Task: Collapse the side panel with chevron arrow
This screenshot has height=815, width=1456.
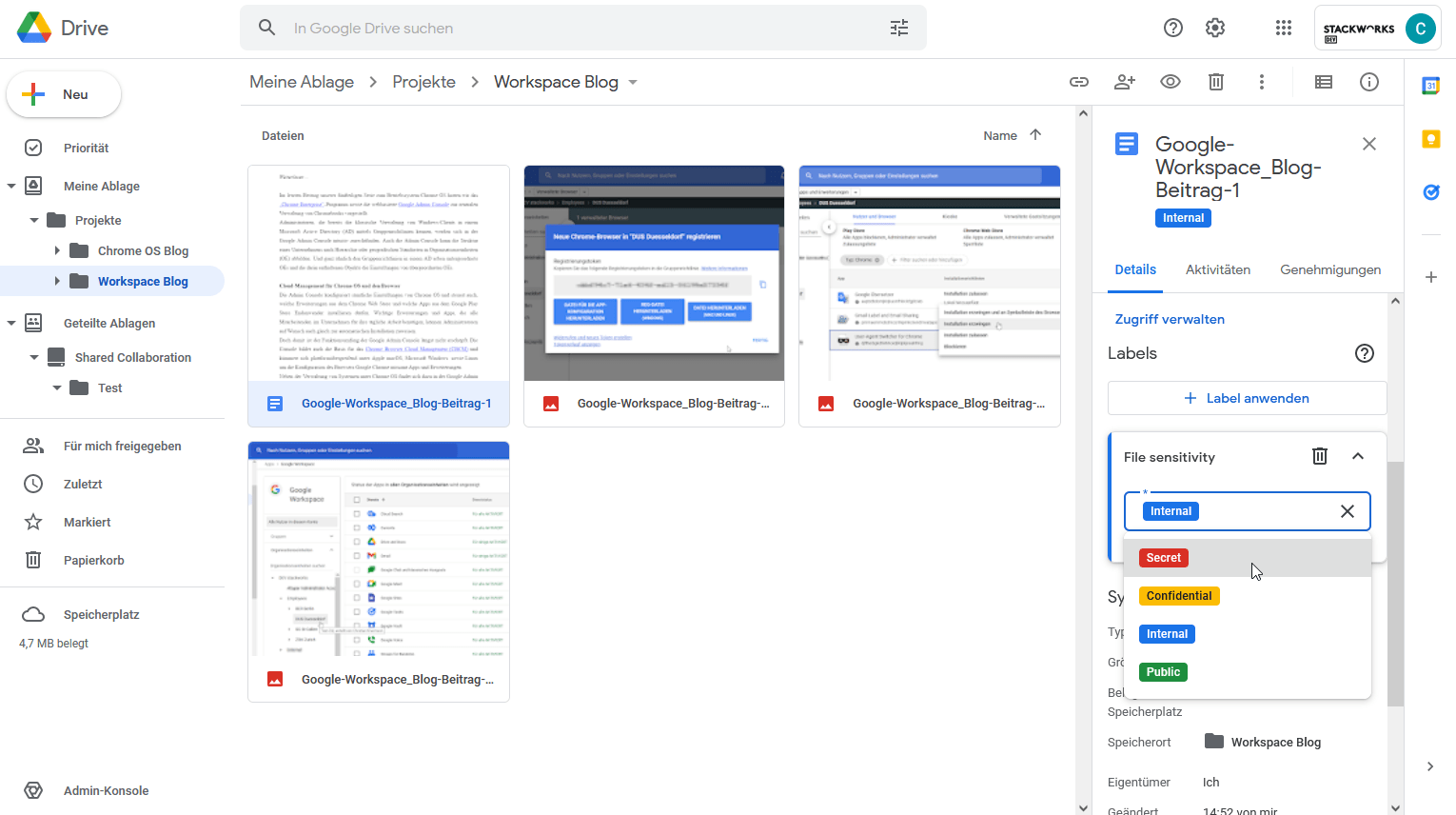Action: coord(1430,766)
